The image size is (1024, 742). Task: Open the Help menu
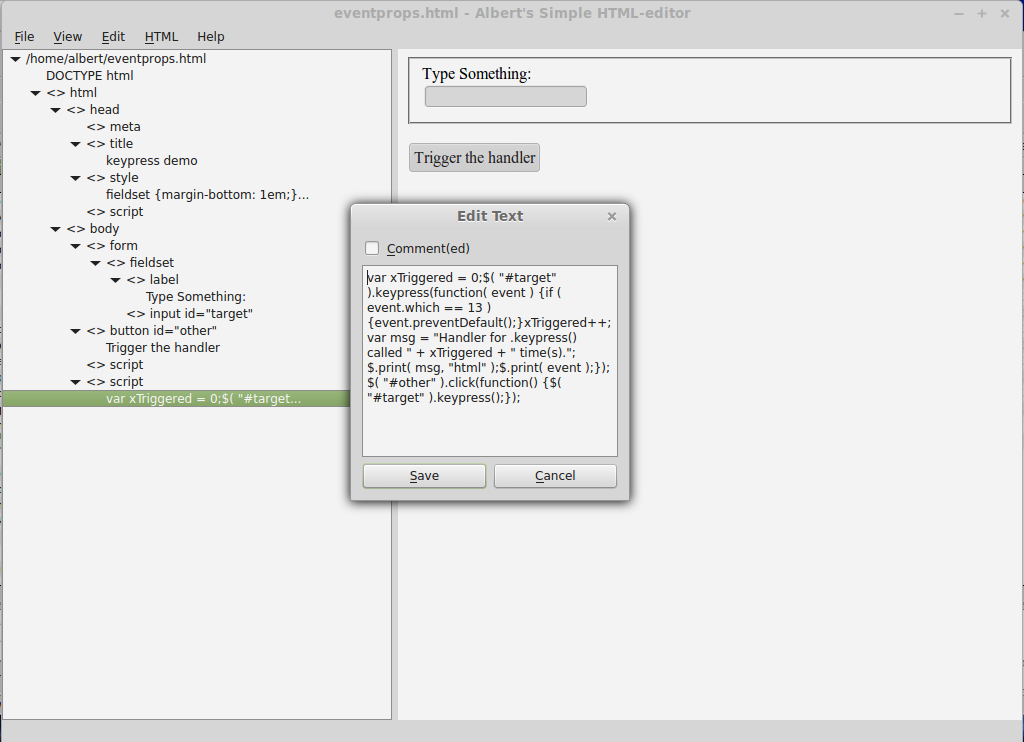point(210,37)
